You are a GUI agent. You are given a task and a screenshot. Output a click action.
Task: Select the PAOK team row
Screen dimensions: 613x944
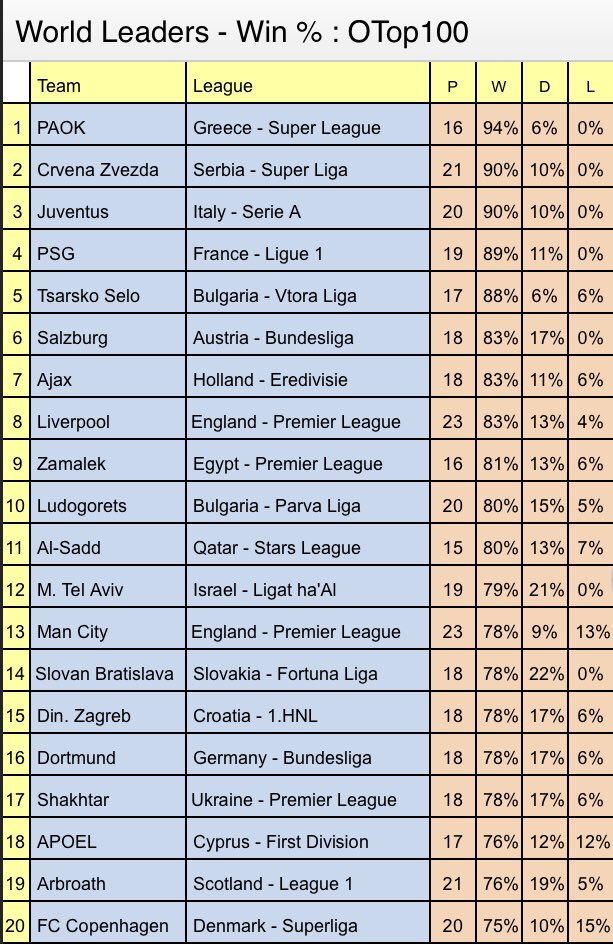(60, 128)
